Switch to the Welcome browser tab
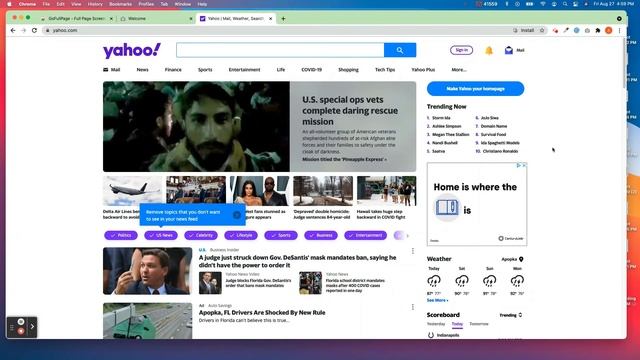 [155, 19]
